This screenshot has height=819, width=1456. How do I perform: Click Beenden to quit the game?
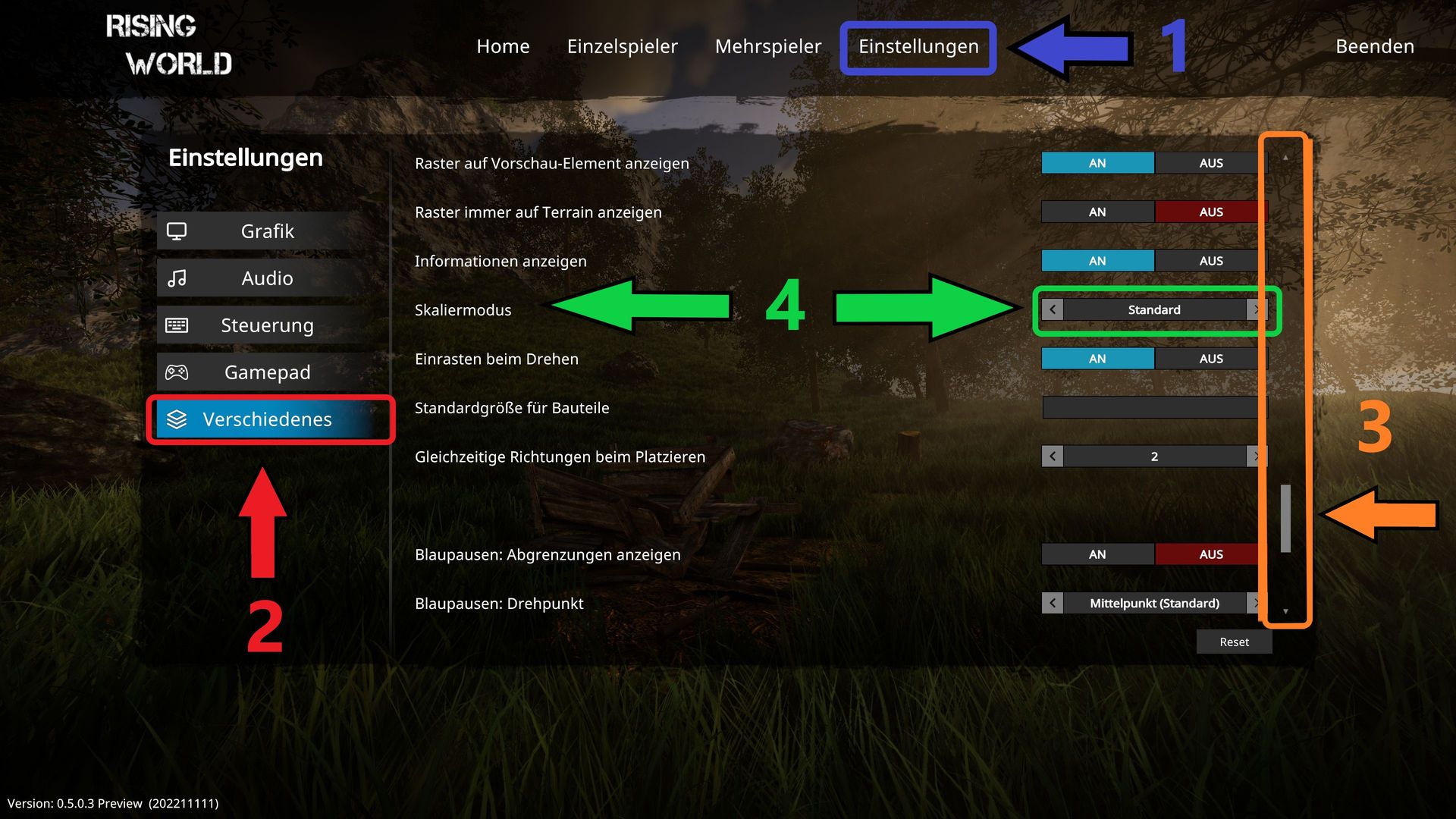[x=1375, y=46]
